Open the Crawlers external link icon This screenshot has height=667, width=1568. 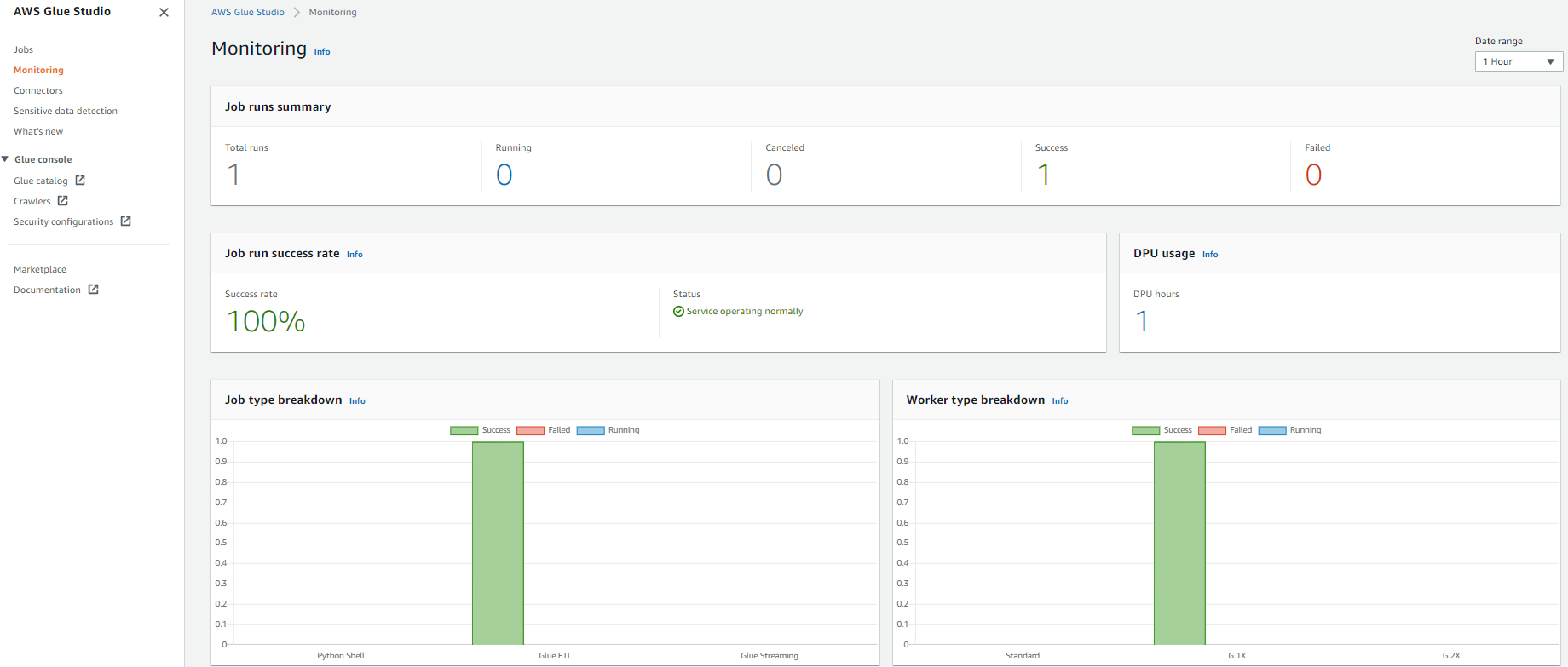pyautogui.click(x=62, y=201)
